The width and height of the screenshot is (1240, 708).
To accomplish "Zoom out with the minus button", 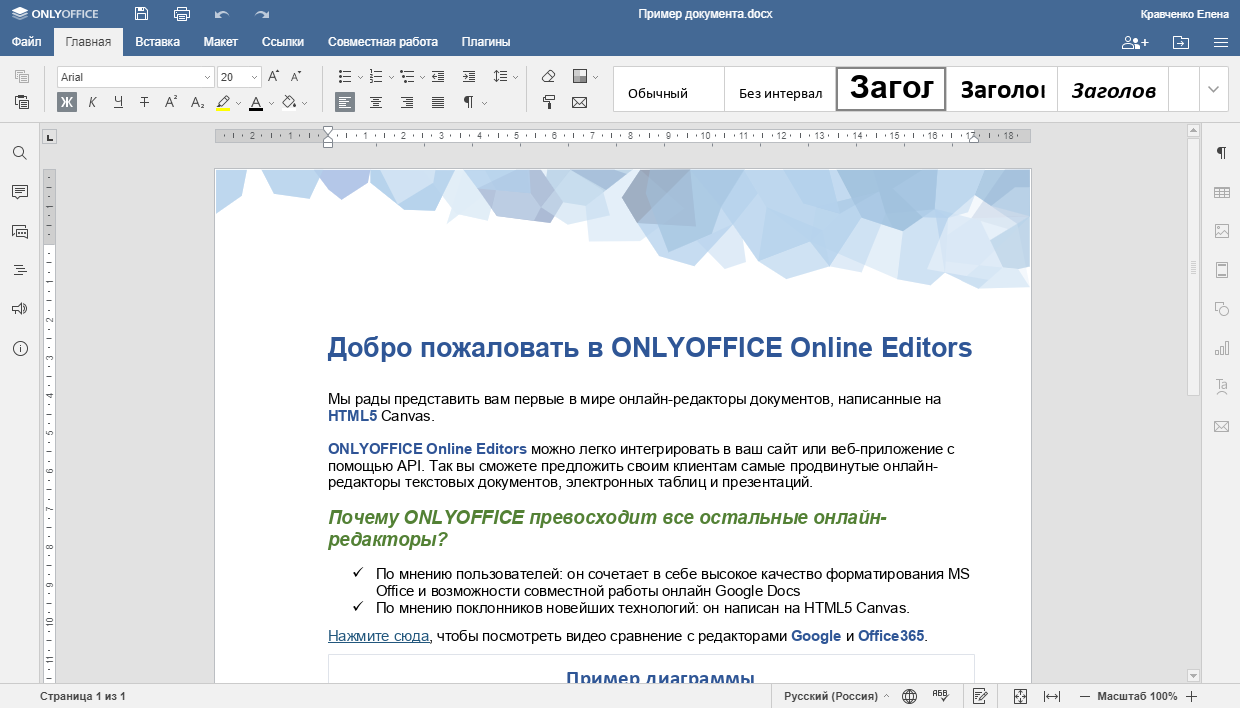I will coord(1085,696).
